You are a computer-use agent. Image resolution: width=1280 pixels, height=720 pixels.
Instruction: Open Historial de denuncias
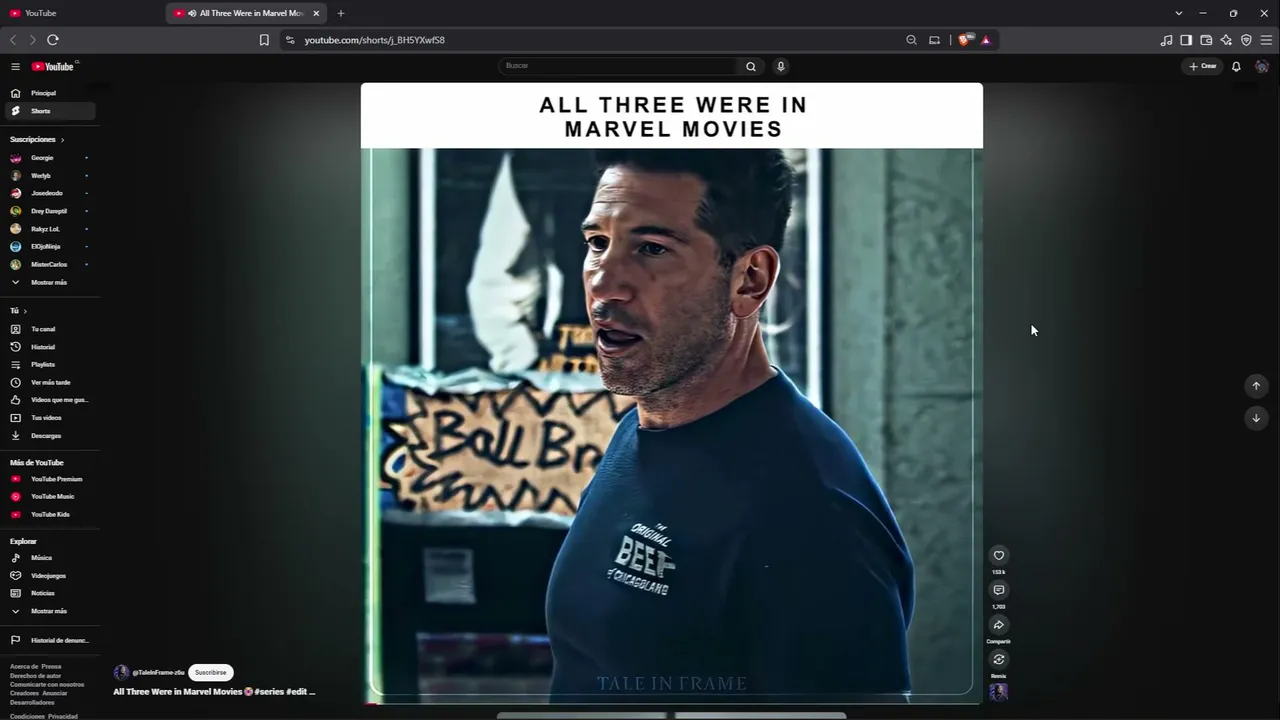(x=51, y=641)
